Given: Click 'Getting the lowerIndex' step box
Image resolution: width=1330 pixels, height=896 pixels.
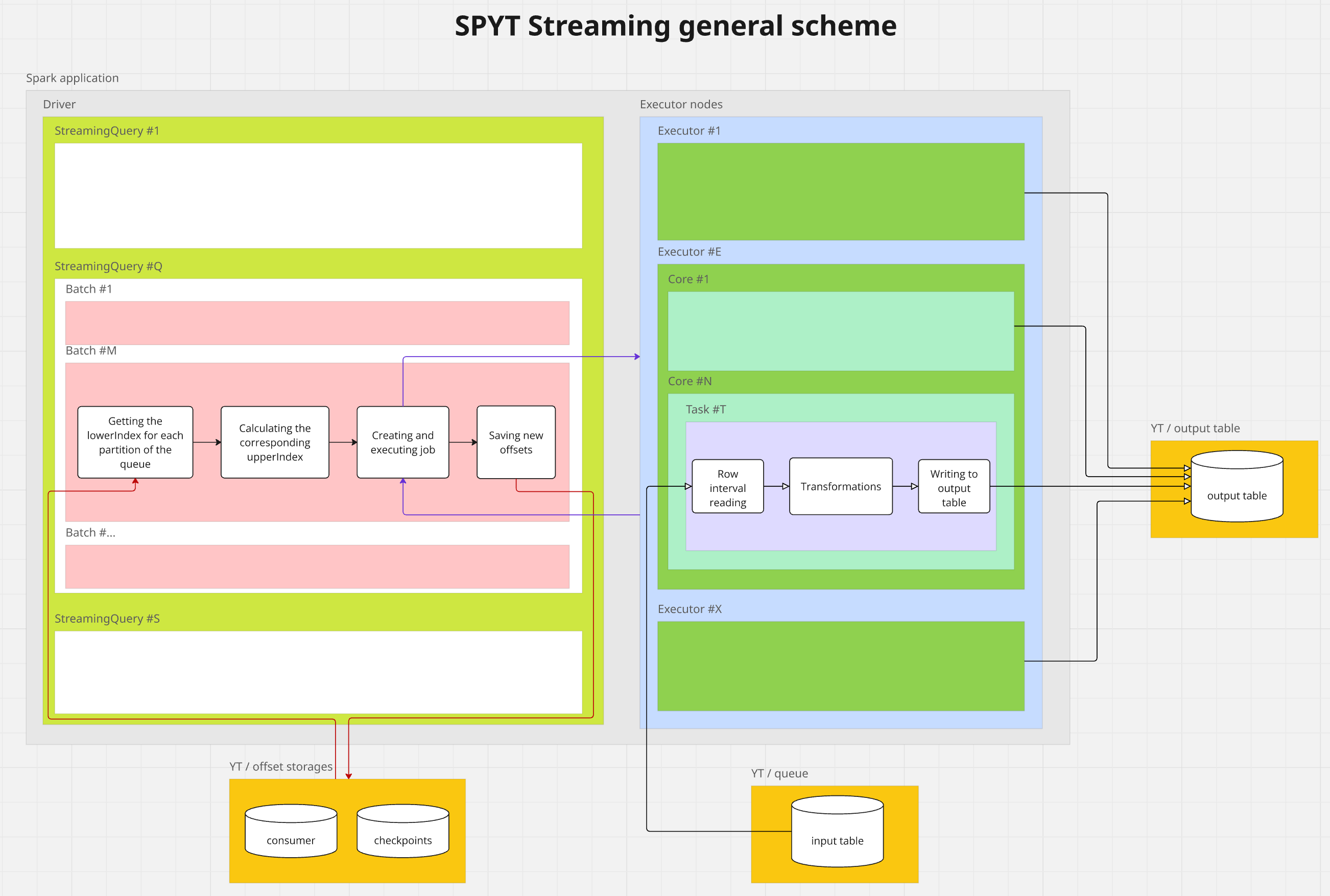Looking at the screenshot, I should pos(135,442).
